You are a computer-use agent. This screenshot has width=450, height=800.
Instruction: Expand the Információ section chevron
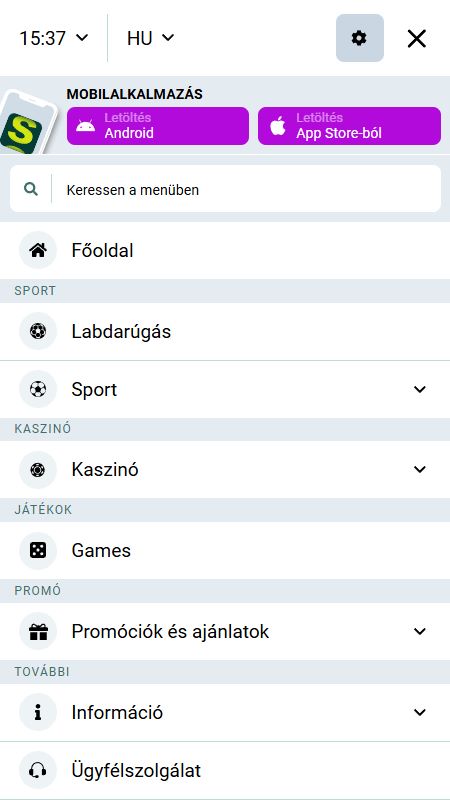(420, 713)
